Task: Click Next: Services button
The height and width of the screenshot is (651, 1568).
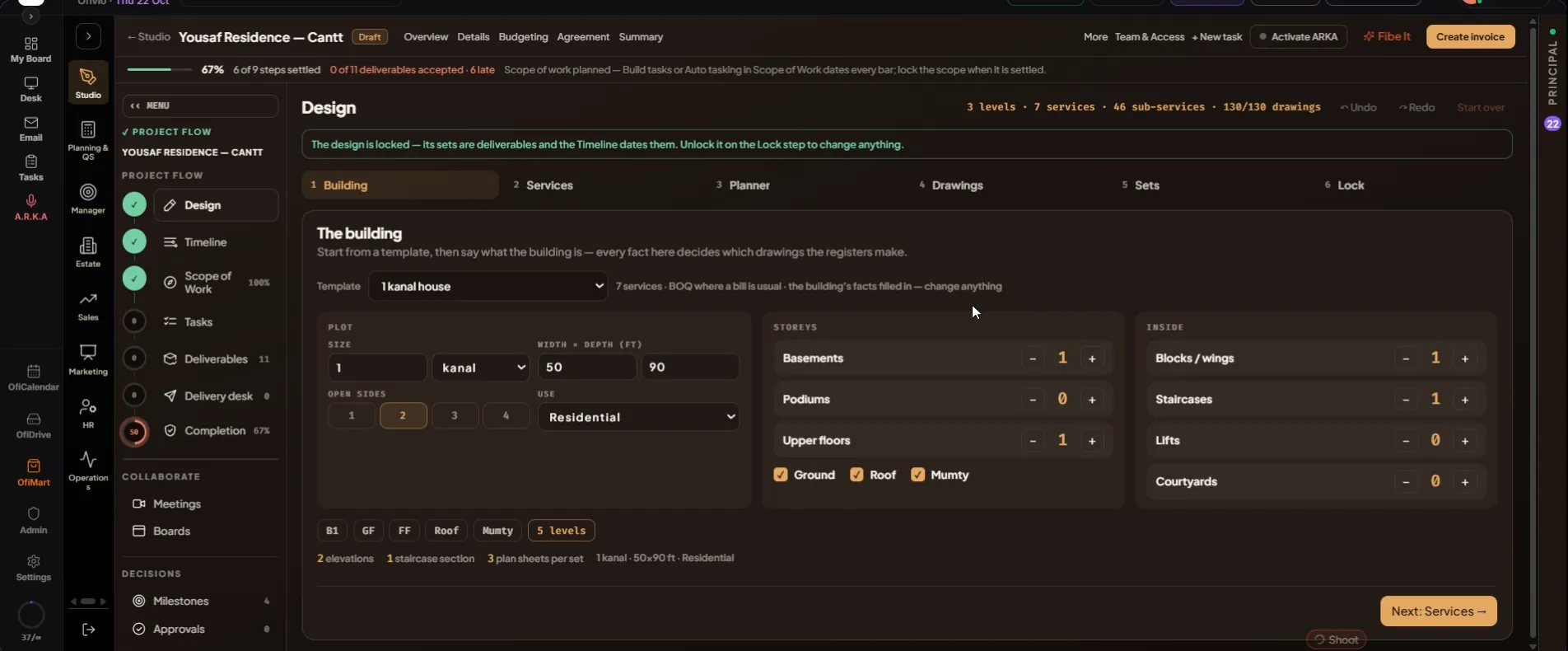Action: coord(1438,611)
